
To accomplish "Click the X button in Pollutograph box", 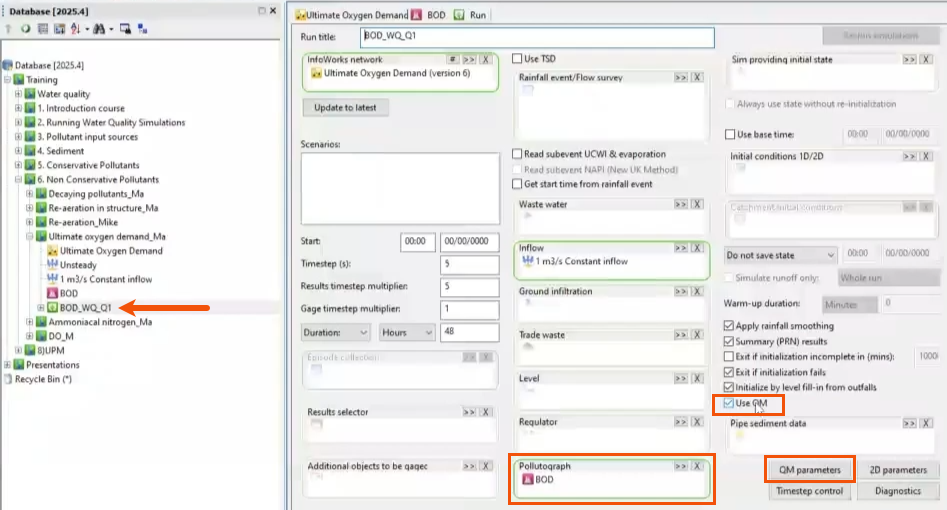I will [697, 466].
